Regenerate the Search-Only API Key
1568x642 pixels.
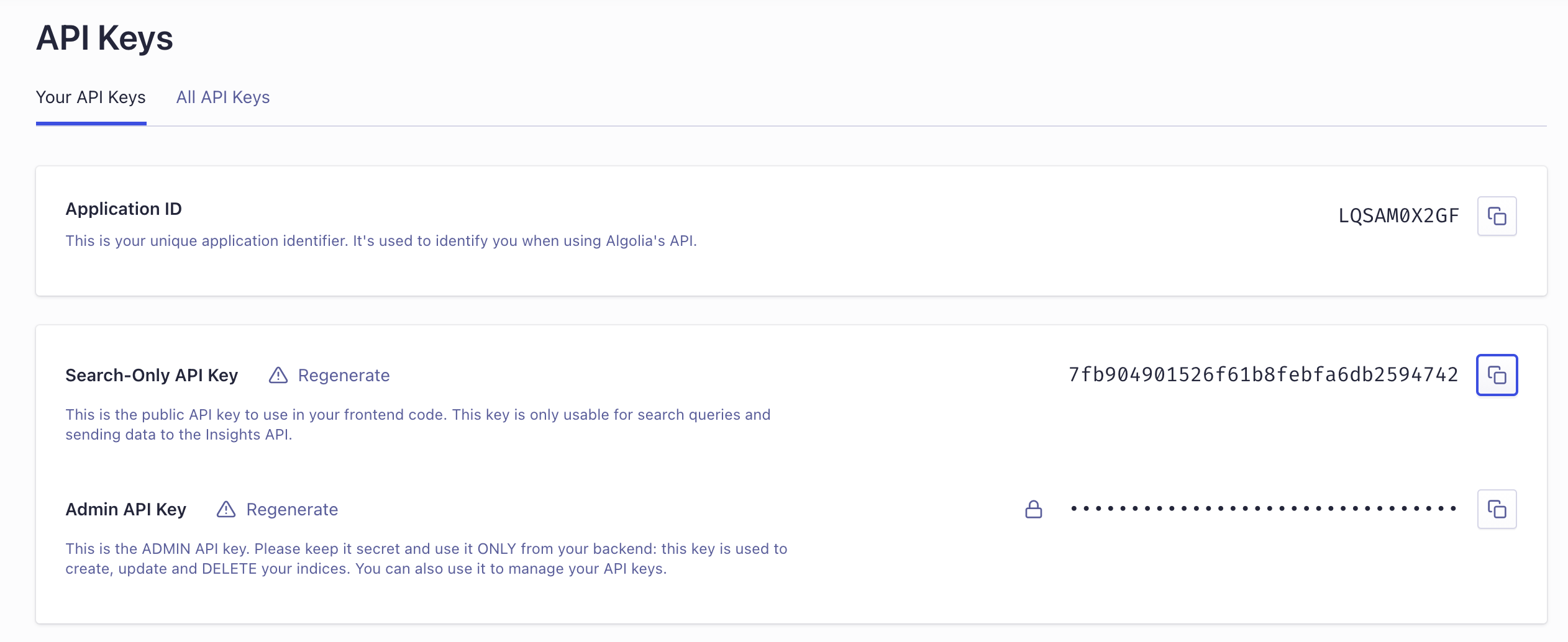(344, 375)
